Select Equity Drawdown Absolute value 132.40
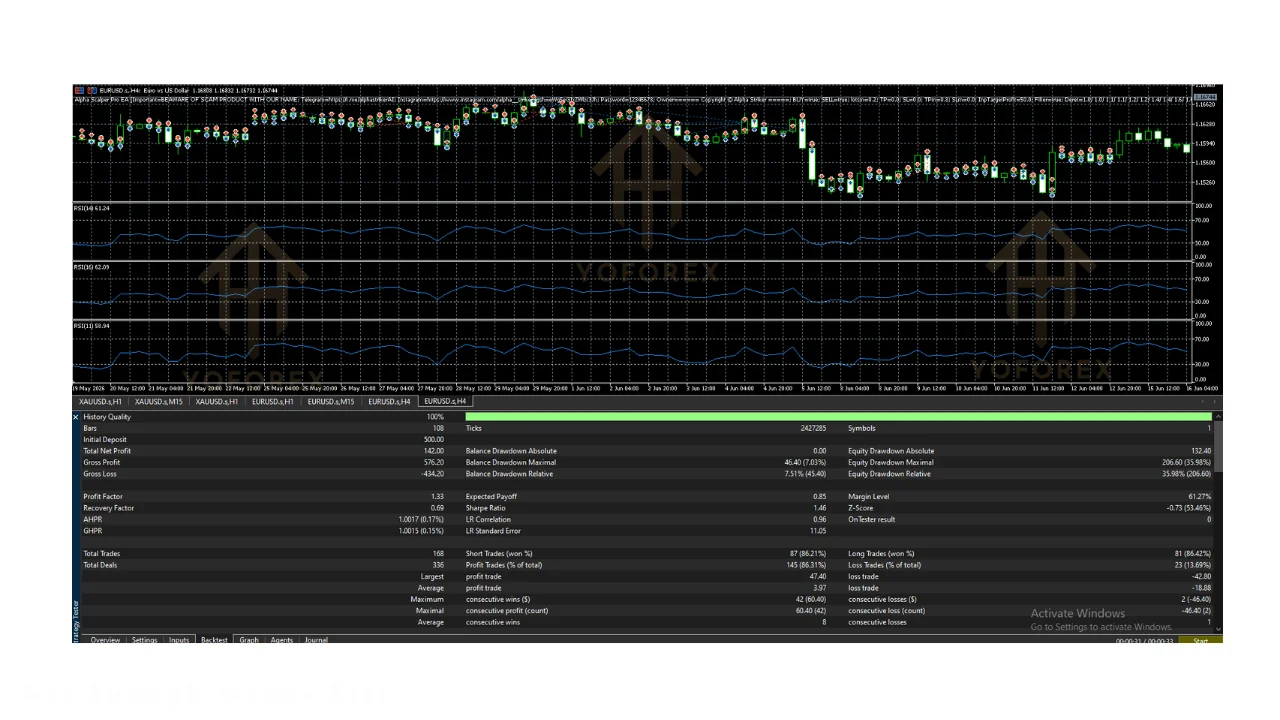The width and height of the screenshot is (1280, 720). tap(1200, 451)
